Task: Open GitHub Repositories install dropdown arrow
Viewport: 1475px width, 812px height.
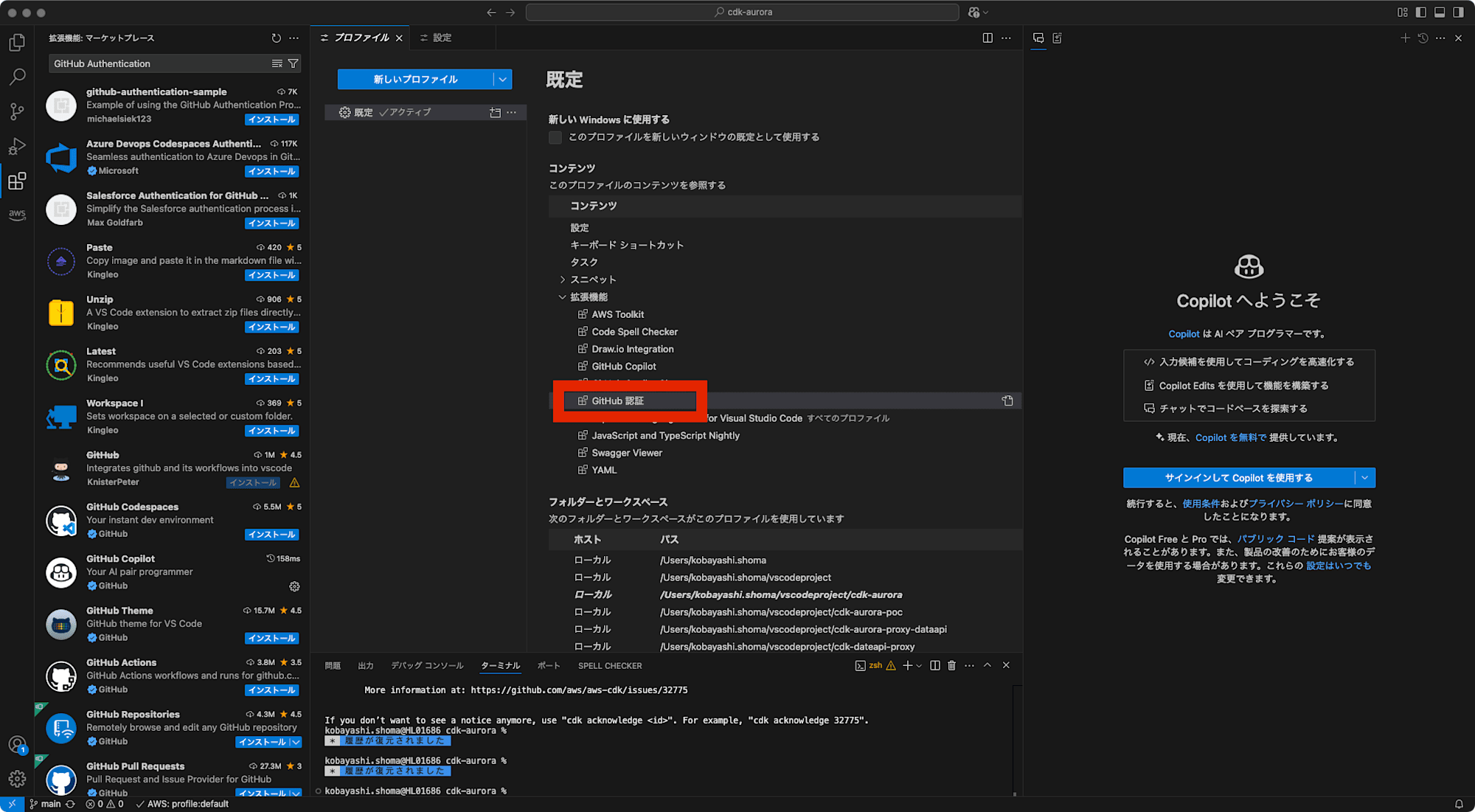Action: 296,743
